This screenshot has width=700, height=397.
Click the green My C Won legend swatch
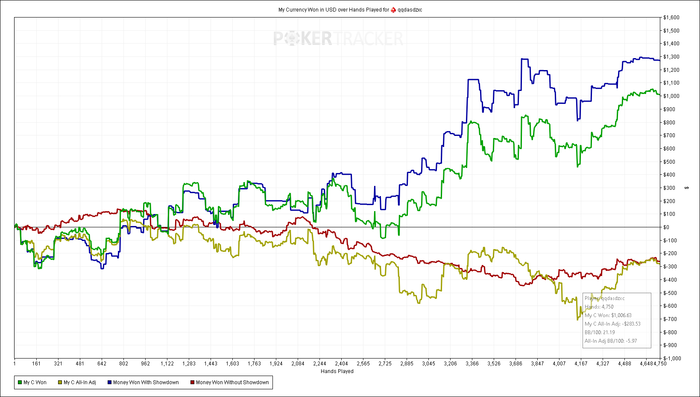(x=19, y=383)
